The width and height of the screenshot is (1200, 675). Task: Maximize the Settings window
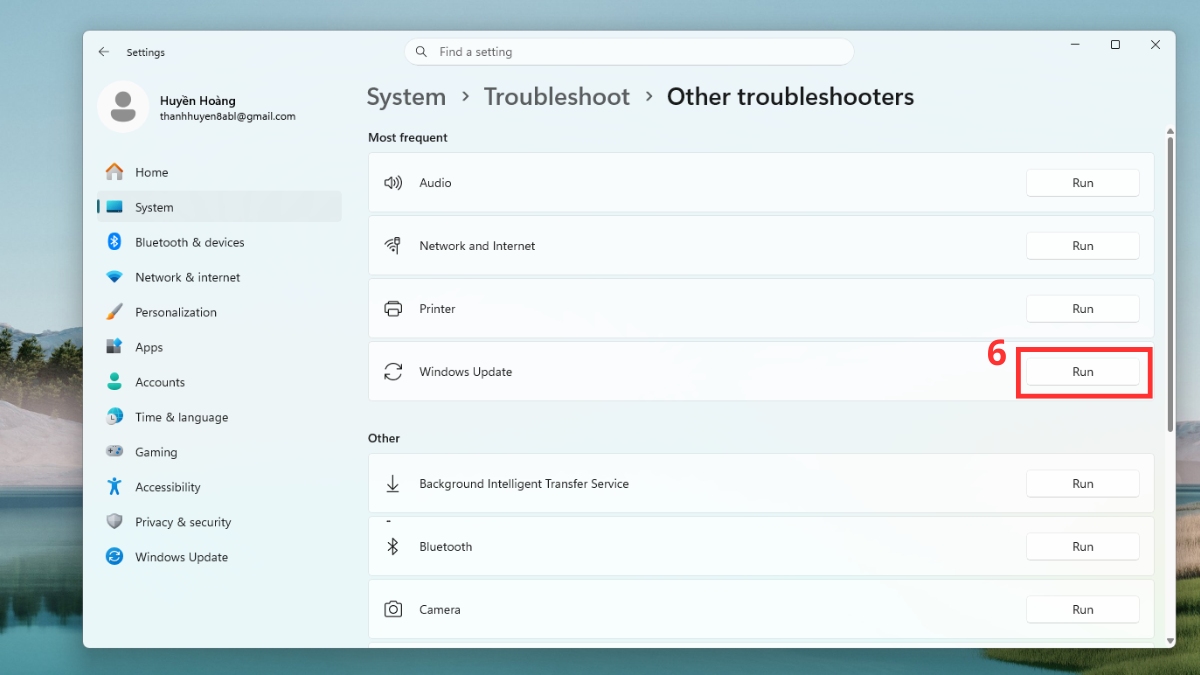point(1115,45)
